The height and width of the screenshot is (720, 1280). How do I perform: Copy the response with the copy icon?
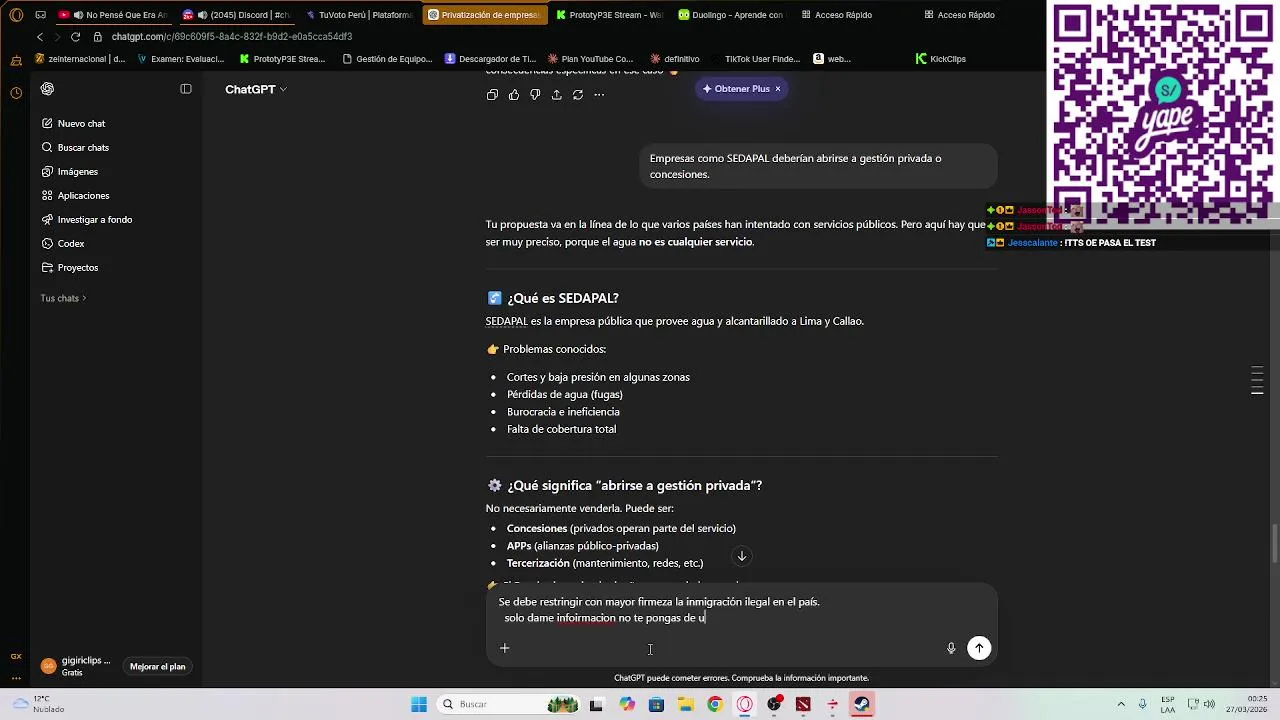coord(492,95)
